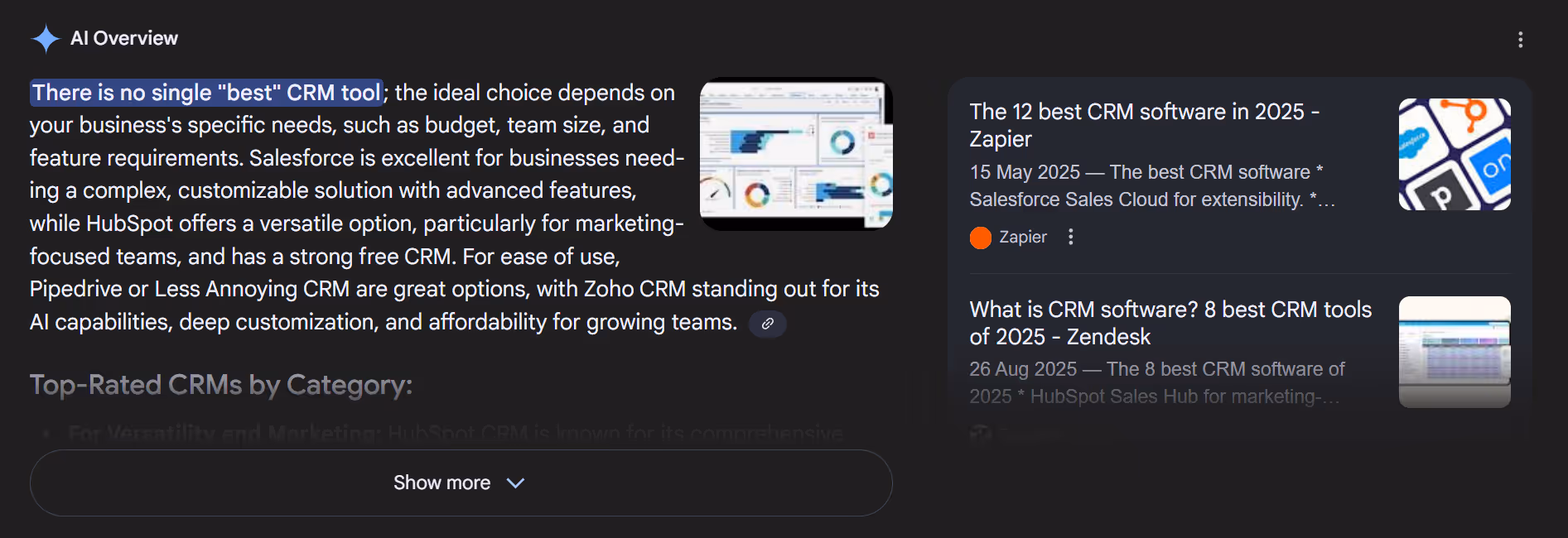
Task: Click the Zapier article thumbnail with app logos
Action: (1454, 154)
